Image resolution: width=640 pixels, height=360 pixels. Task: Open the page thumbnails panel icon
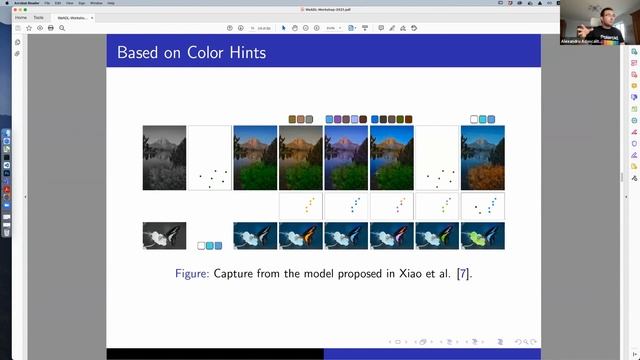coord(18,42)
